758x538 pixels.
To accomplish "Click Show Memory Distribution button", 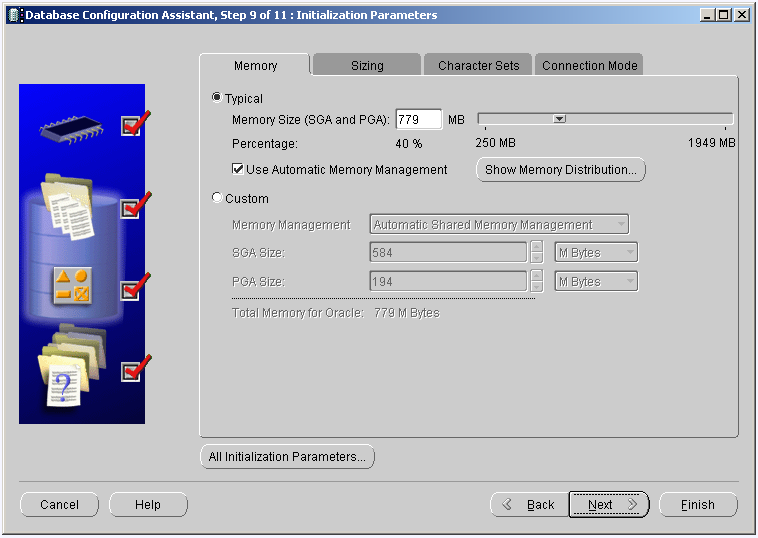I will (561, 170).
